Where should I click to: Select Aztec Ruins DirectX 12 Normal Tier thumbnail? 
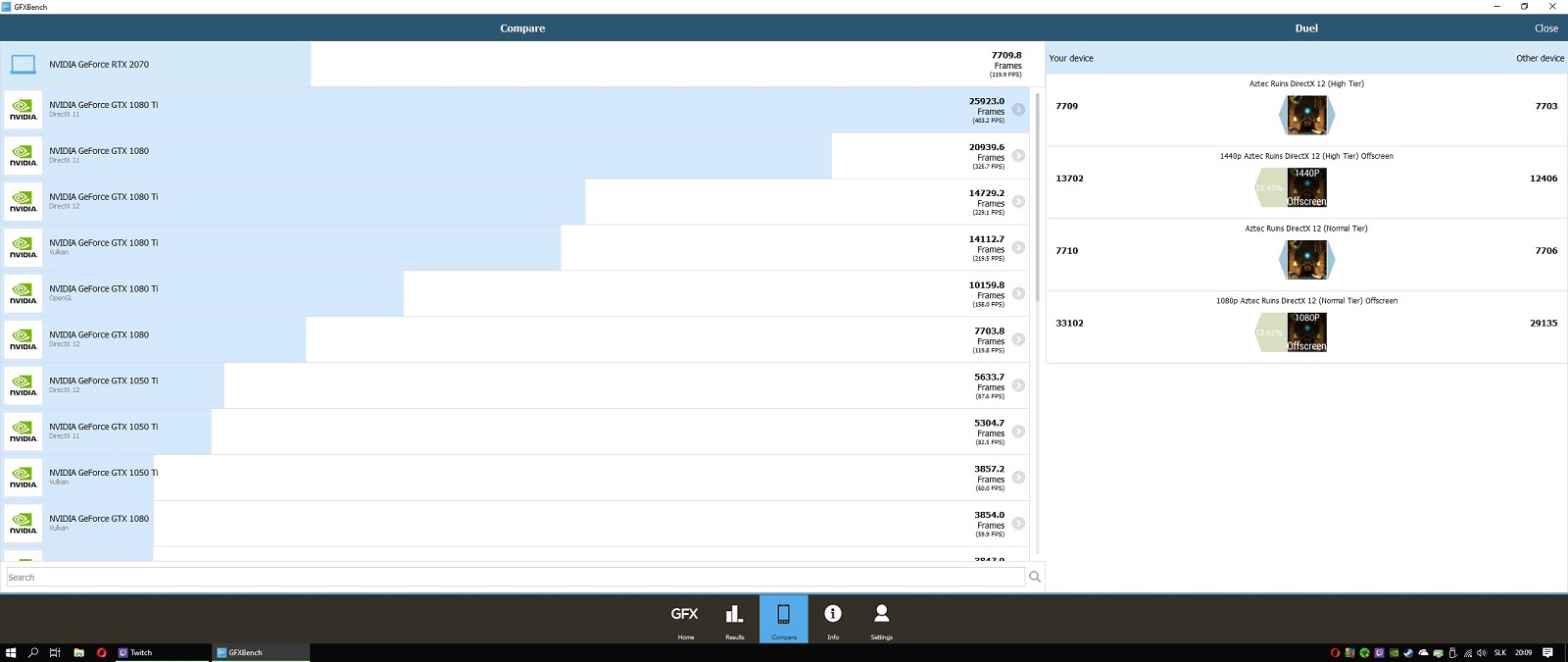(x=1306, y=260)
